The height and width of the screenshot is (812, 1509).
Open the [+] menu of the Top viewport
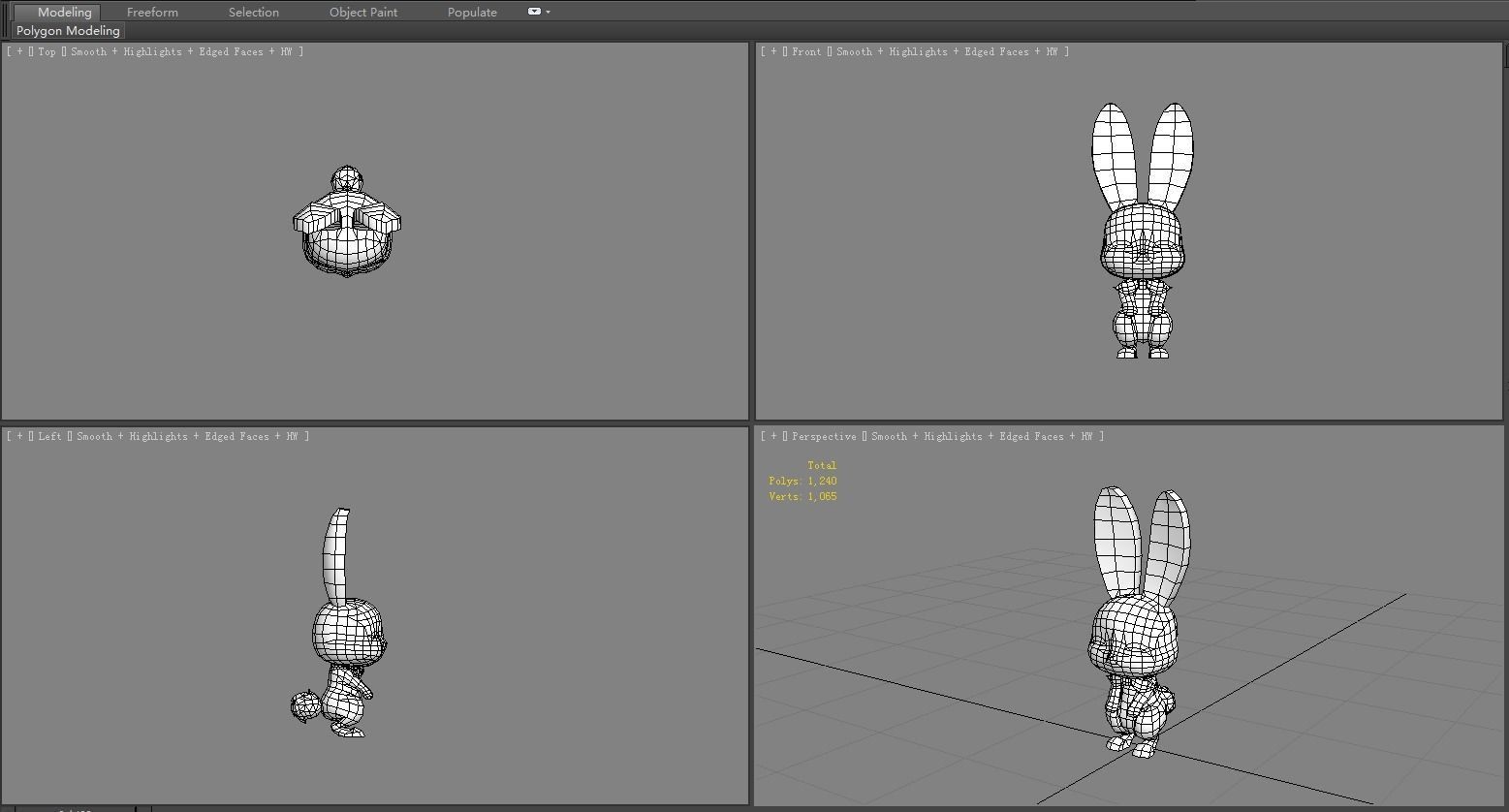19,51
